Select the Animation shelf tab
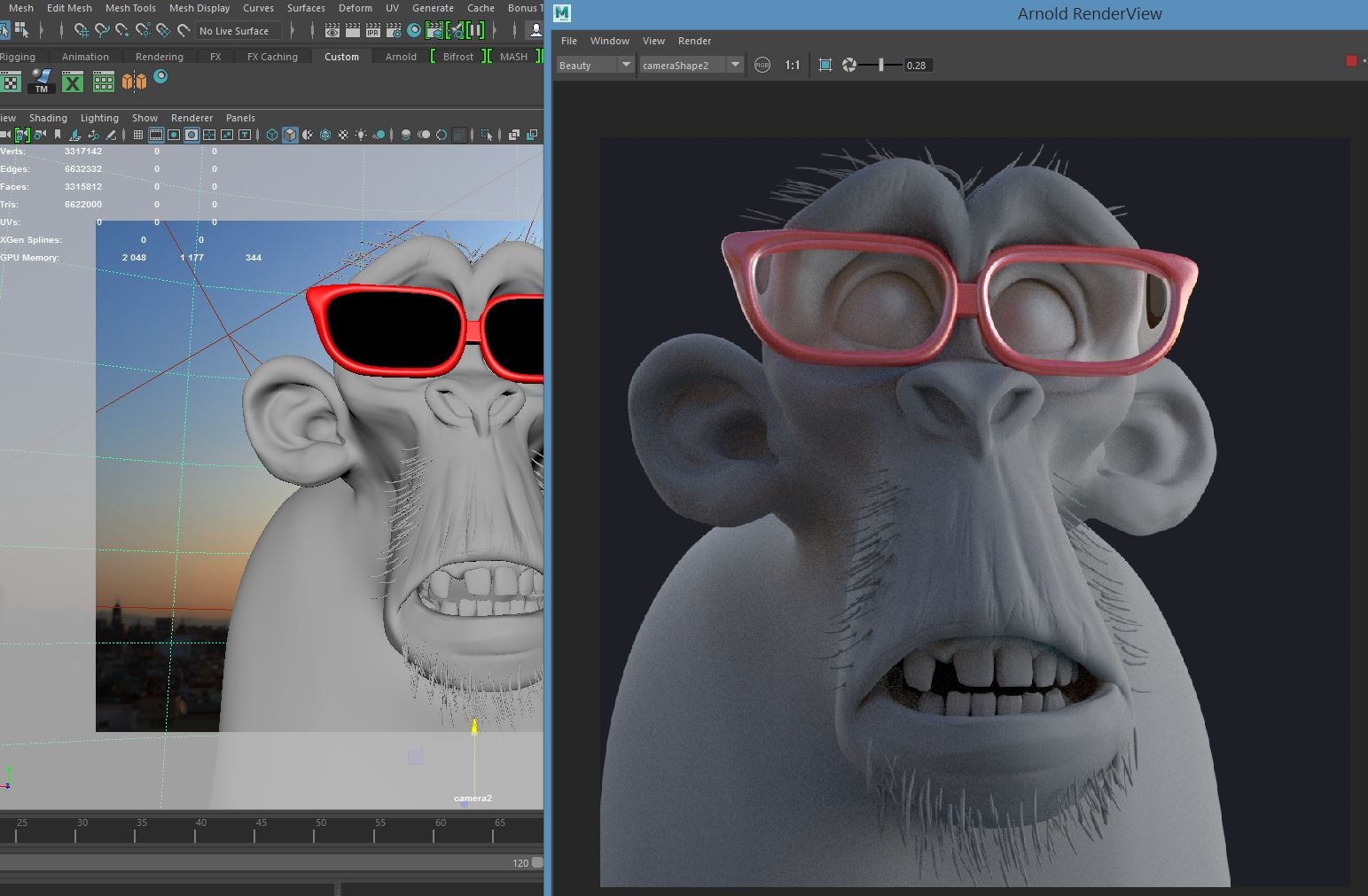The image size is (1368, 896). (x=85, y=57)
